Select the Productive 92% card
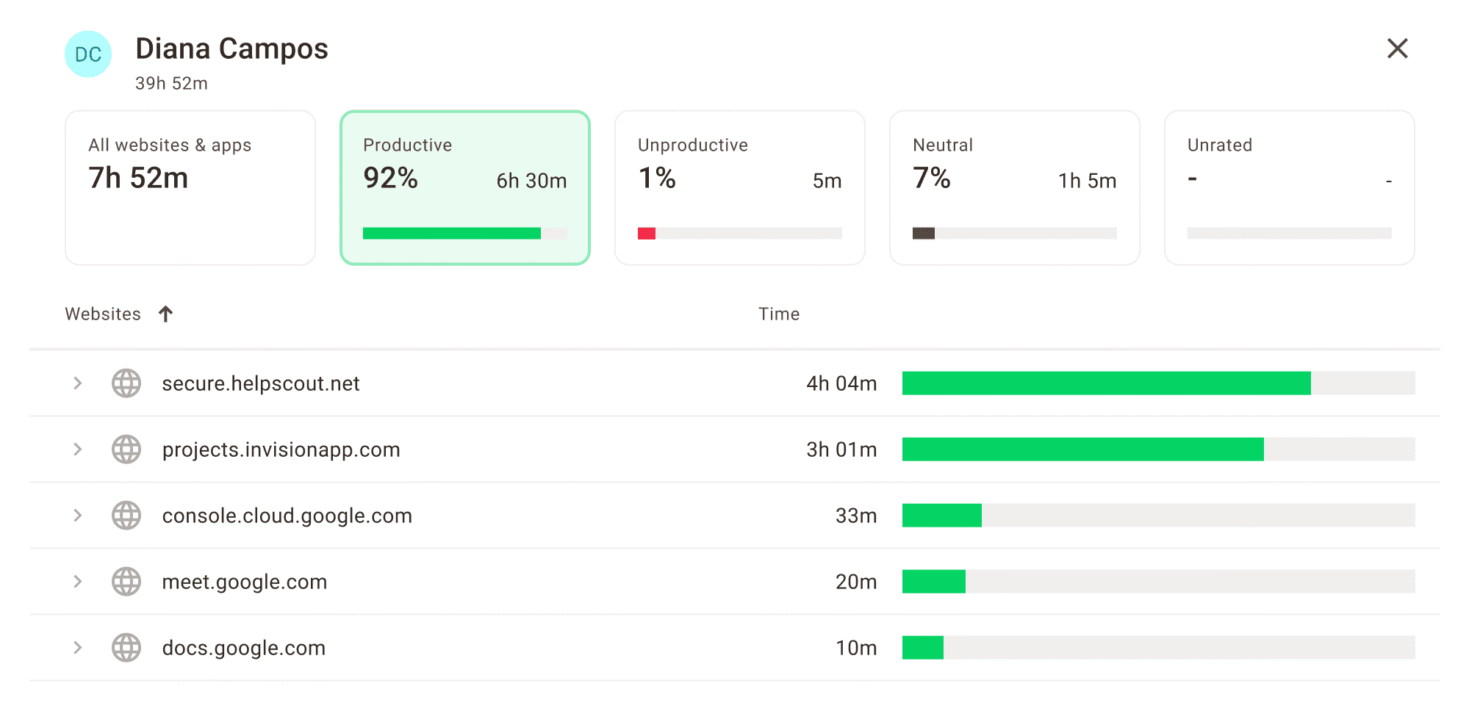This screenshot has height=711, width=1480. click(x=464, y=187)
